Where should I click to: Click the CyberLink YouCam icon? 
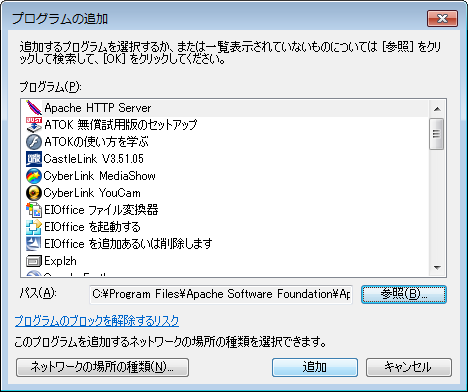coord(34,193)
